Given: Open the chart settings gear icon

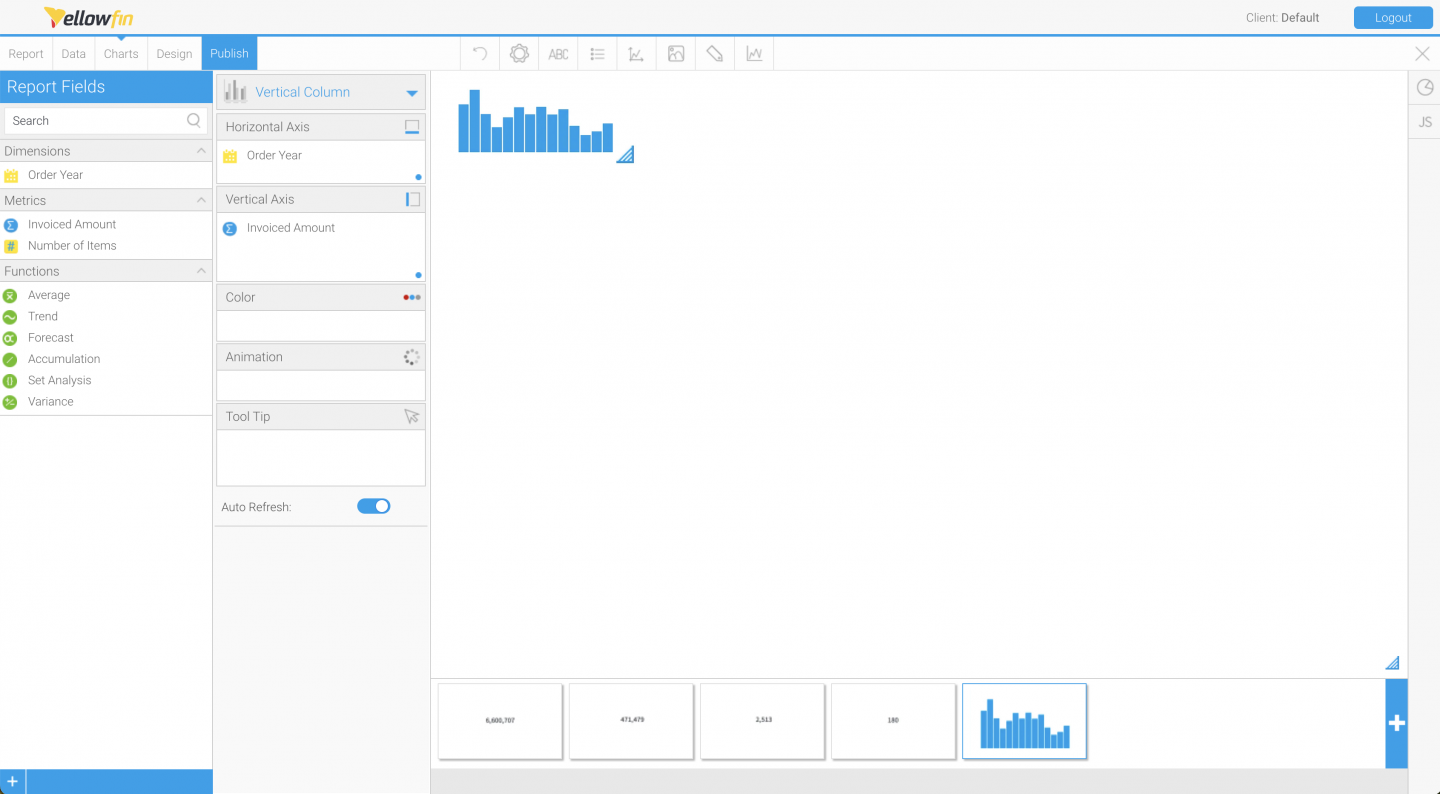Looking at the screenshot, I should 519,53.
